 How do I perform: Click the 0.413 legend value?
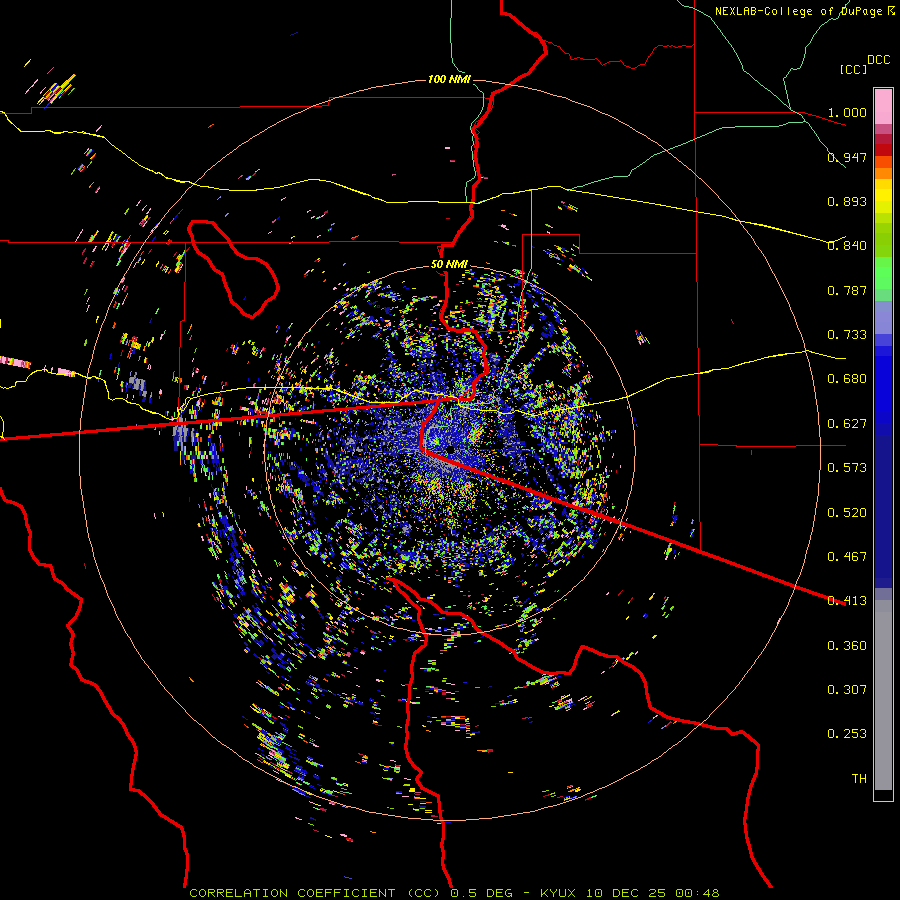(847, 601)
